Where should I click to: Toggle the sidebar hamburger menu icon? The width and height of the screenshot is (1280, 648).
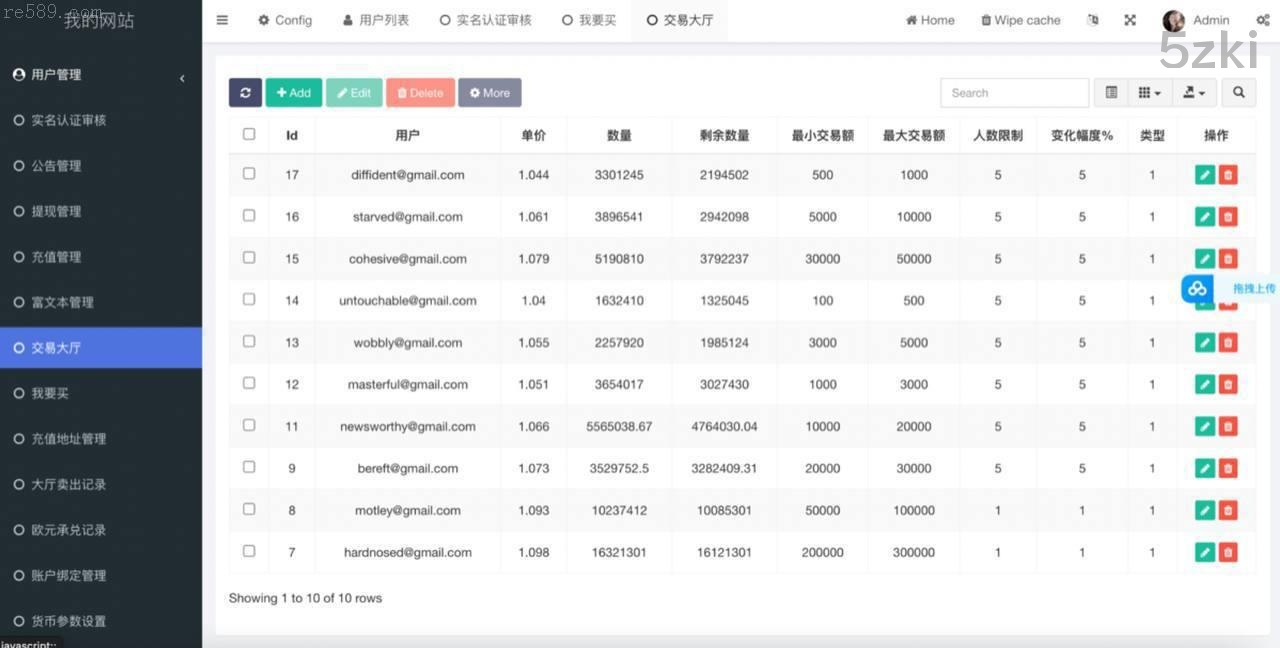click(222, 20)
